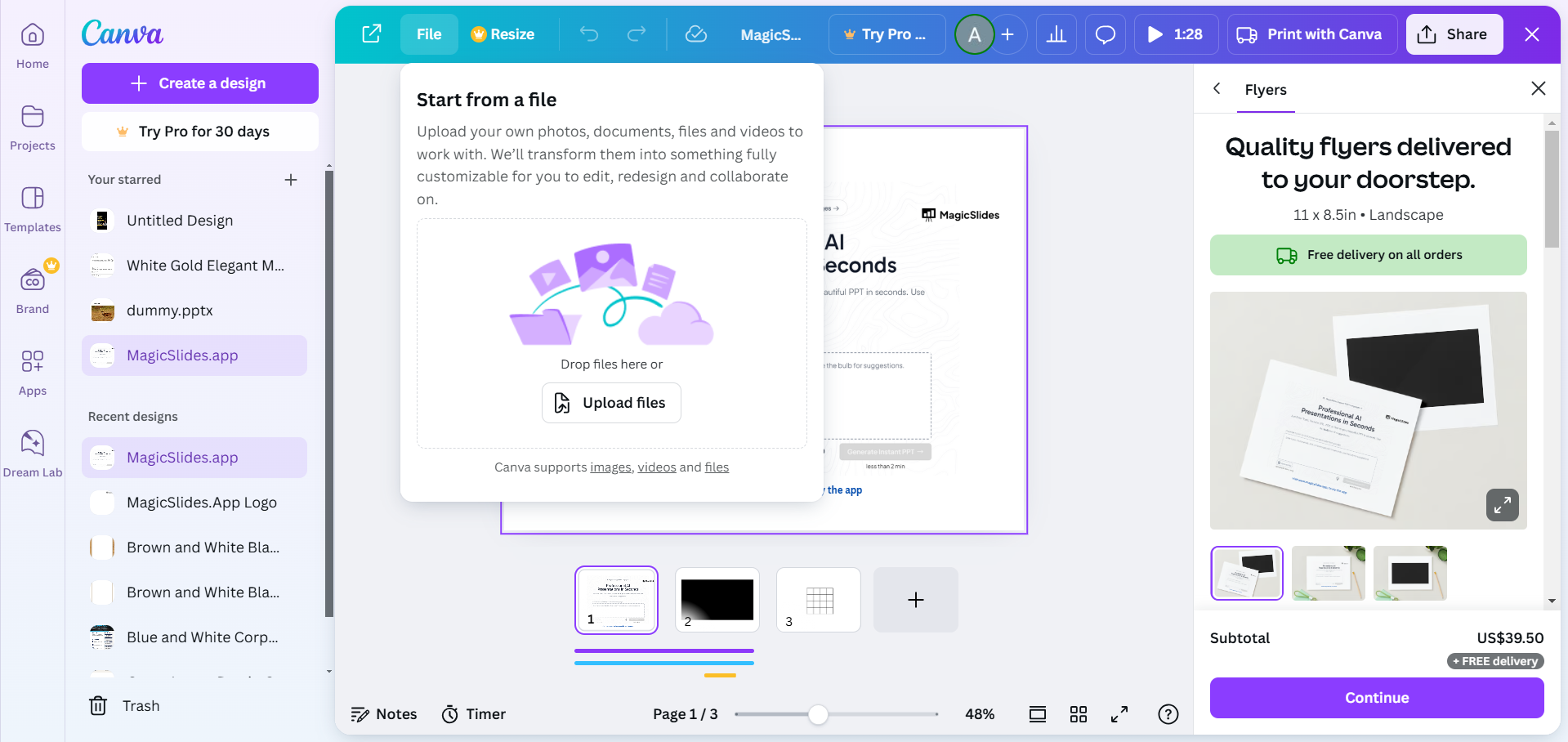Click Print with Canva
The height and width of the screenshot is (742, 1568).
[1312, 34]
